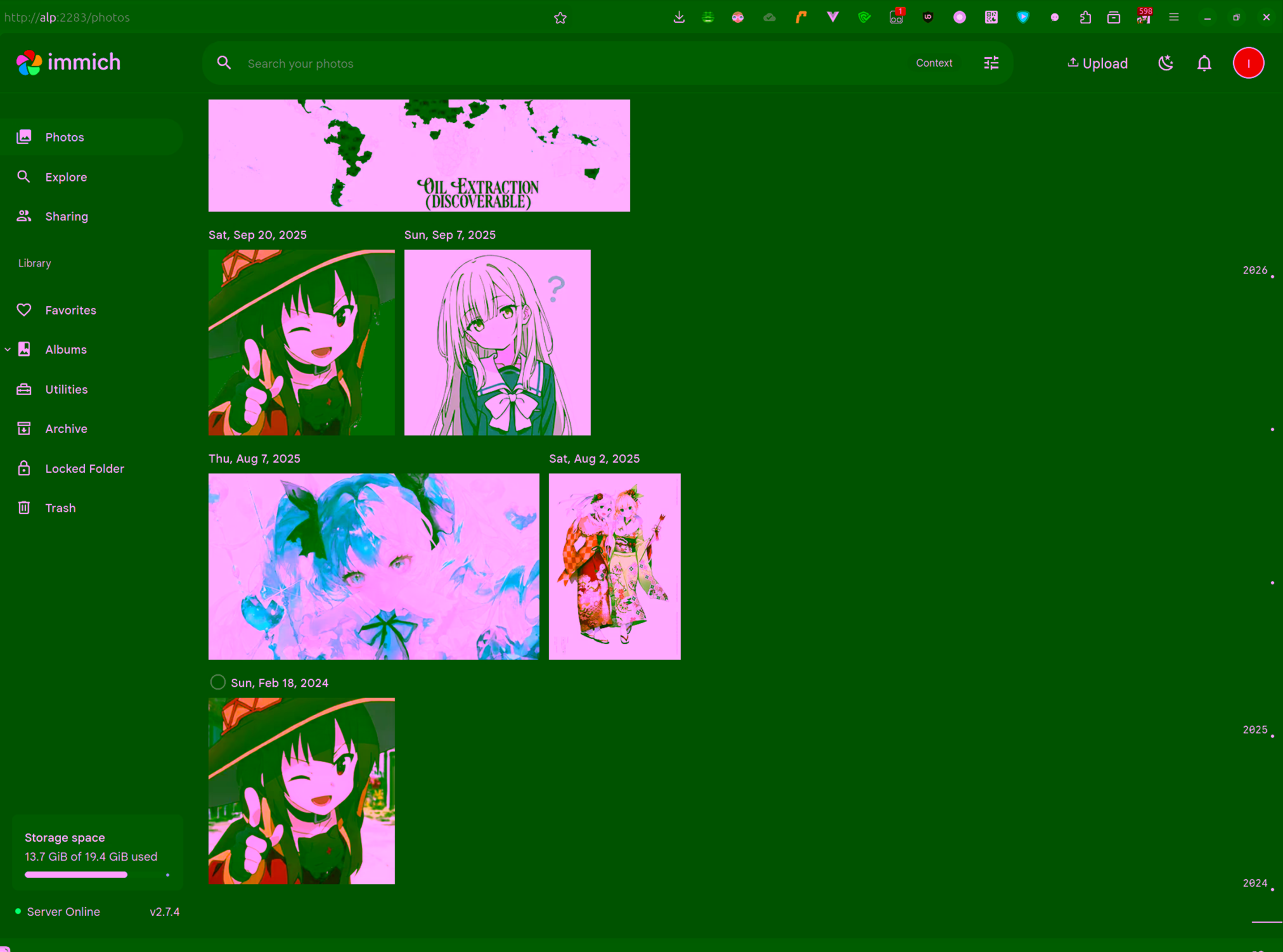Select Sun, Feb 18, 2024 group circle
The width and height of the screenshot is (1283, 952).
[x=217, y=682]
